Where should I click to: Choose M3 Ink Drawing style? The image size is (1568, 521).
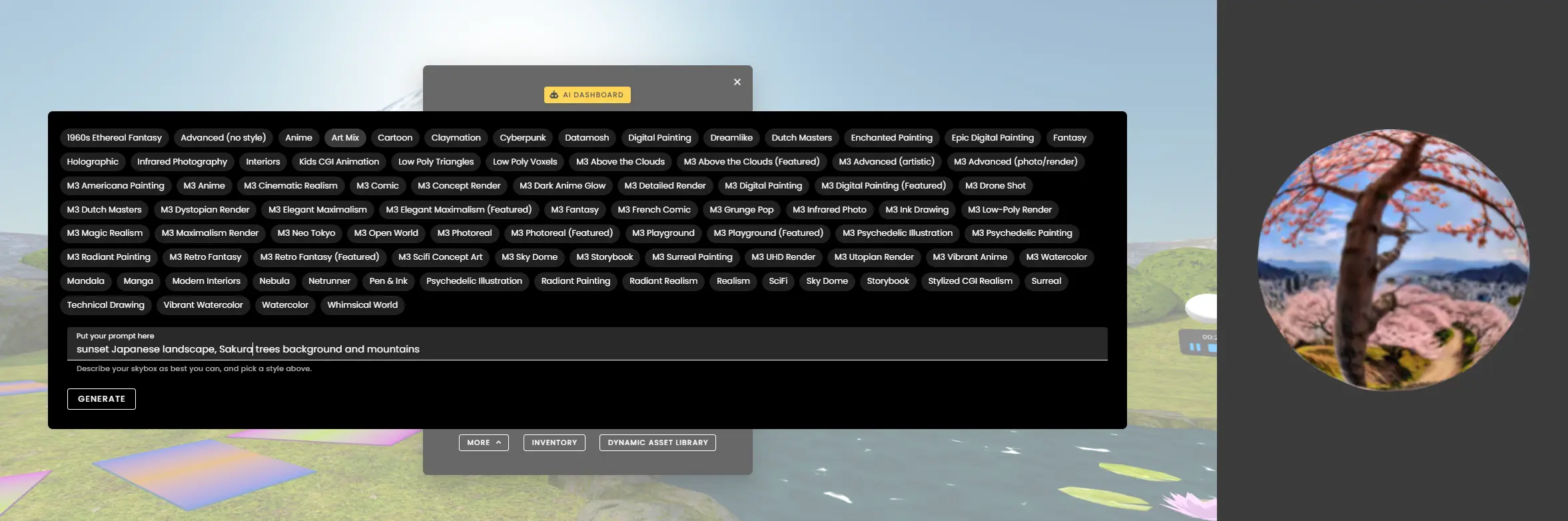[x=917, y=210]
